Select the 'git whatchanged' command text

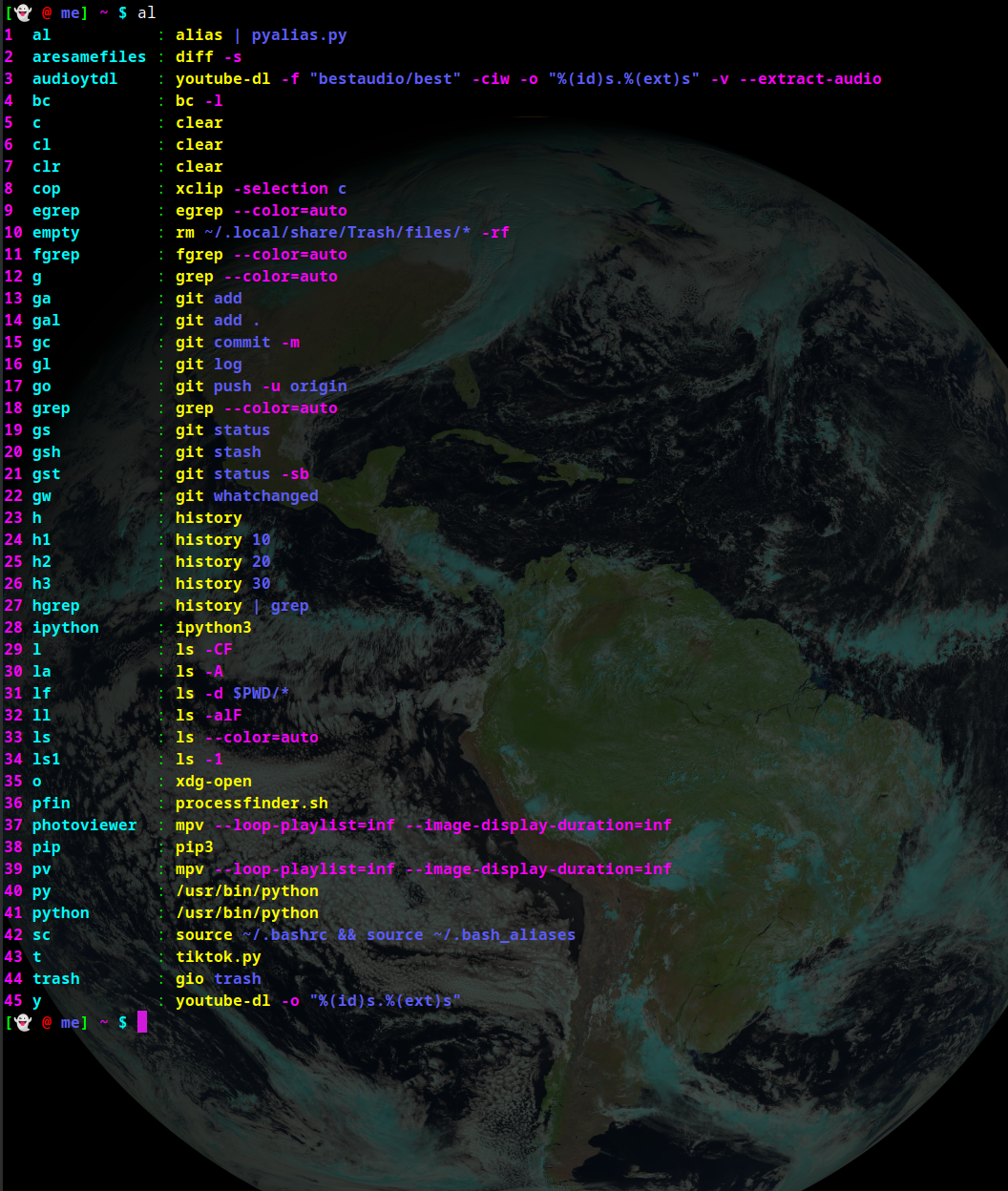pos(246,495)
